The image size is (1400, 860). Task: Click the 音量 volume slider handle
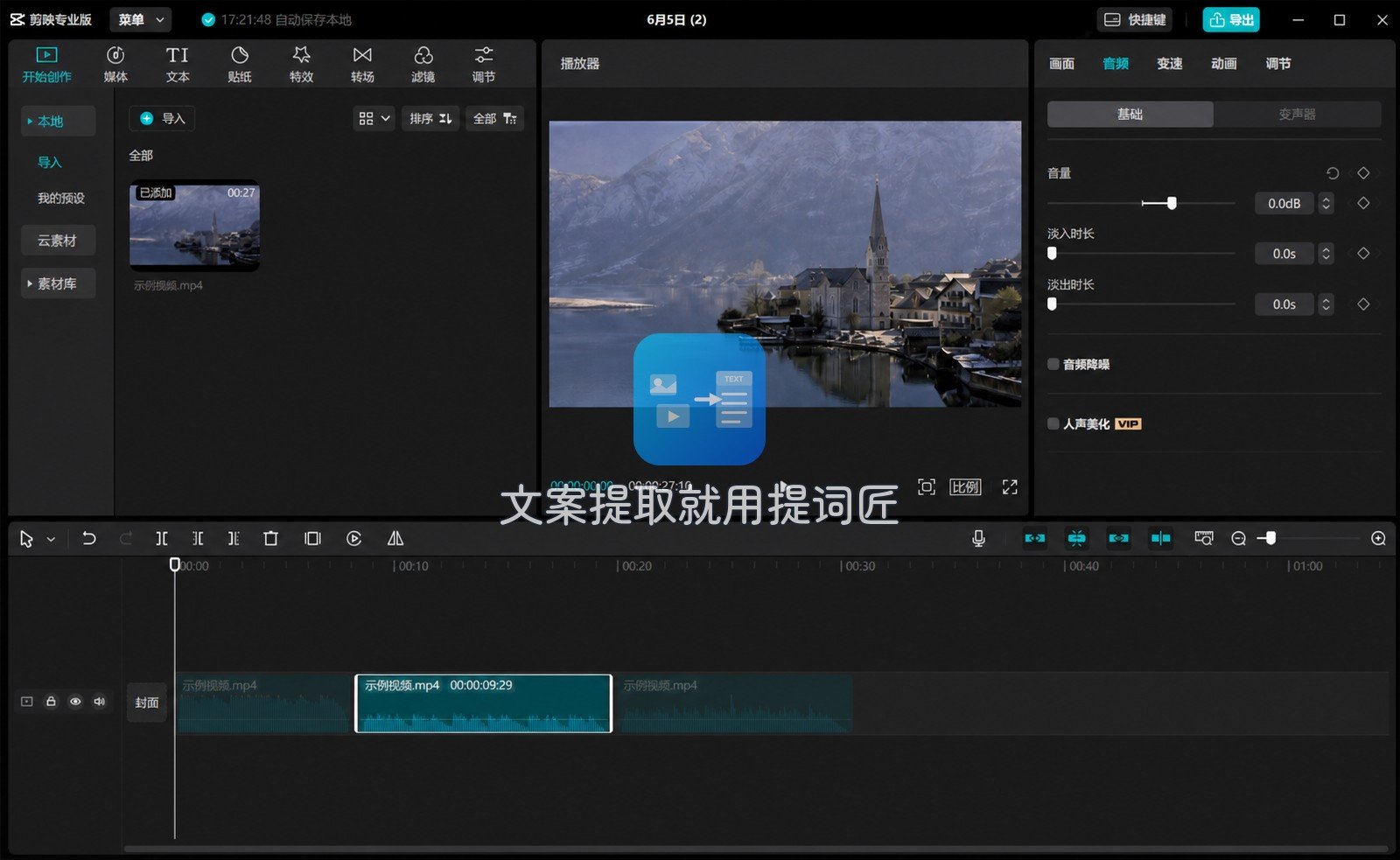click(x=1172, y=203)
